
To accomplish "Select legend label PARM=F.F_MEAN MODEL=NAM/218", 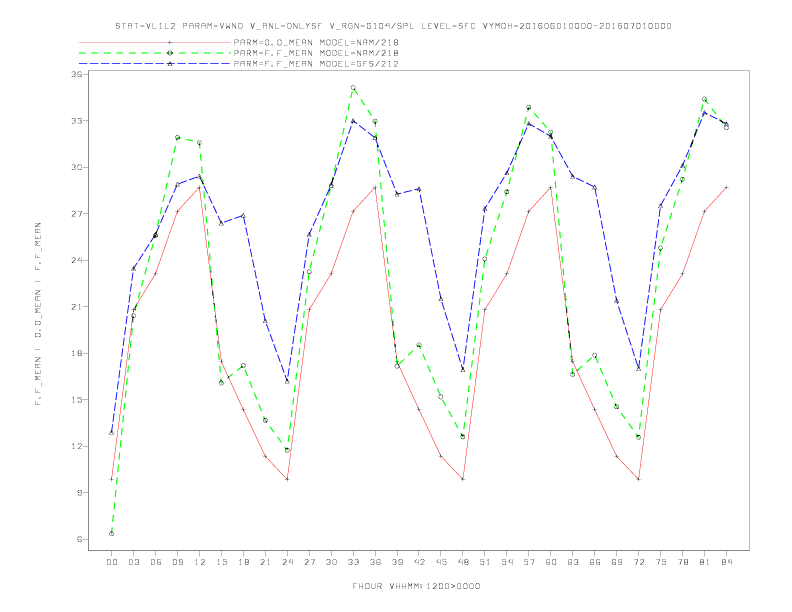I will click(x=316, y=53).
